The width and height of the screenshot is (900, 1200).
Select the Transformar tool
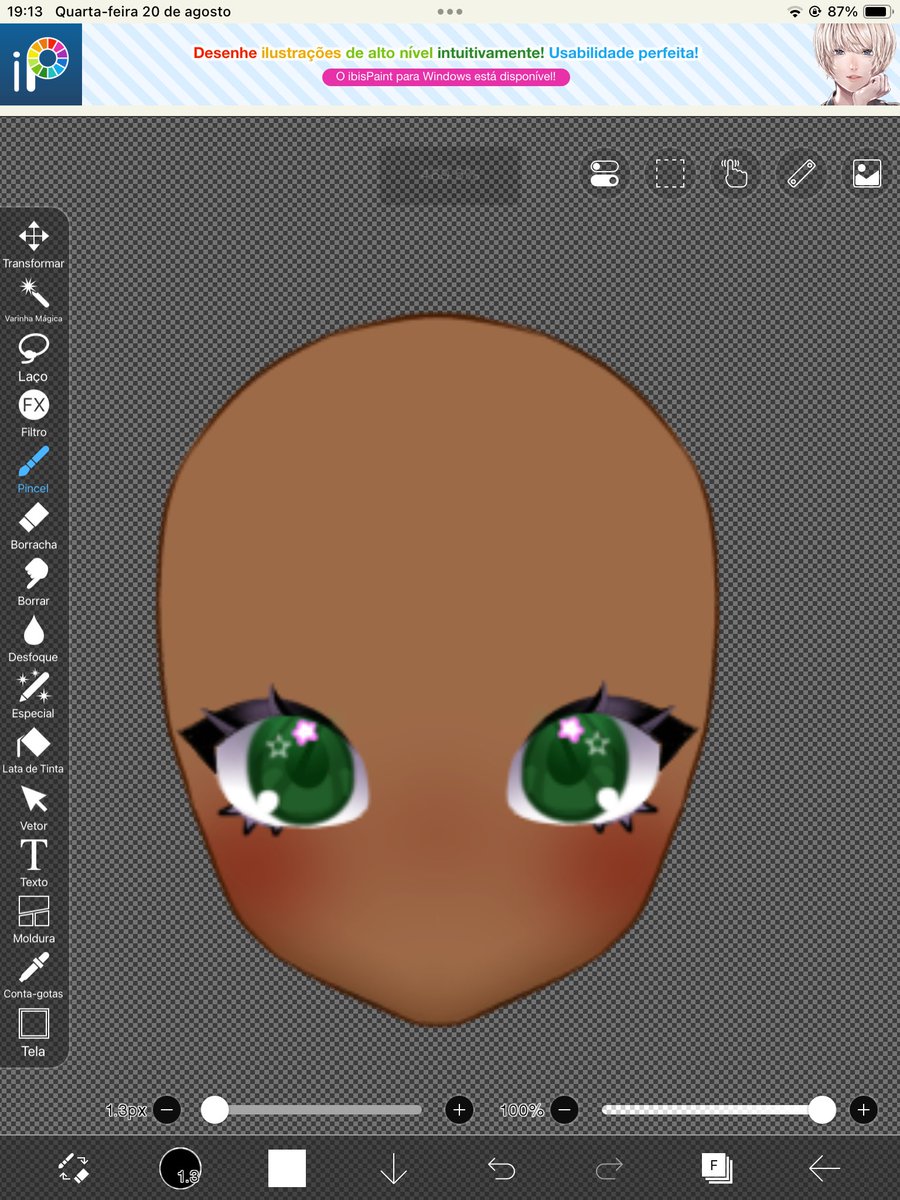(x=33, y=244)
